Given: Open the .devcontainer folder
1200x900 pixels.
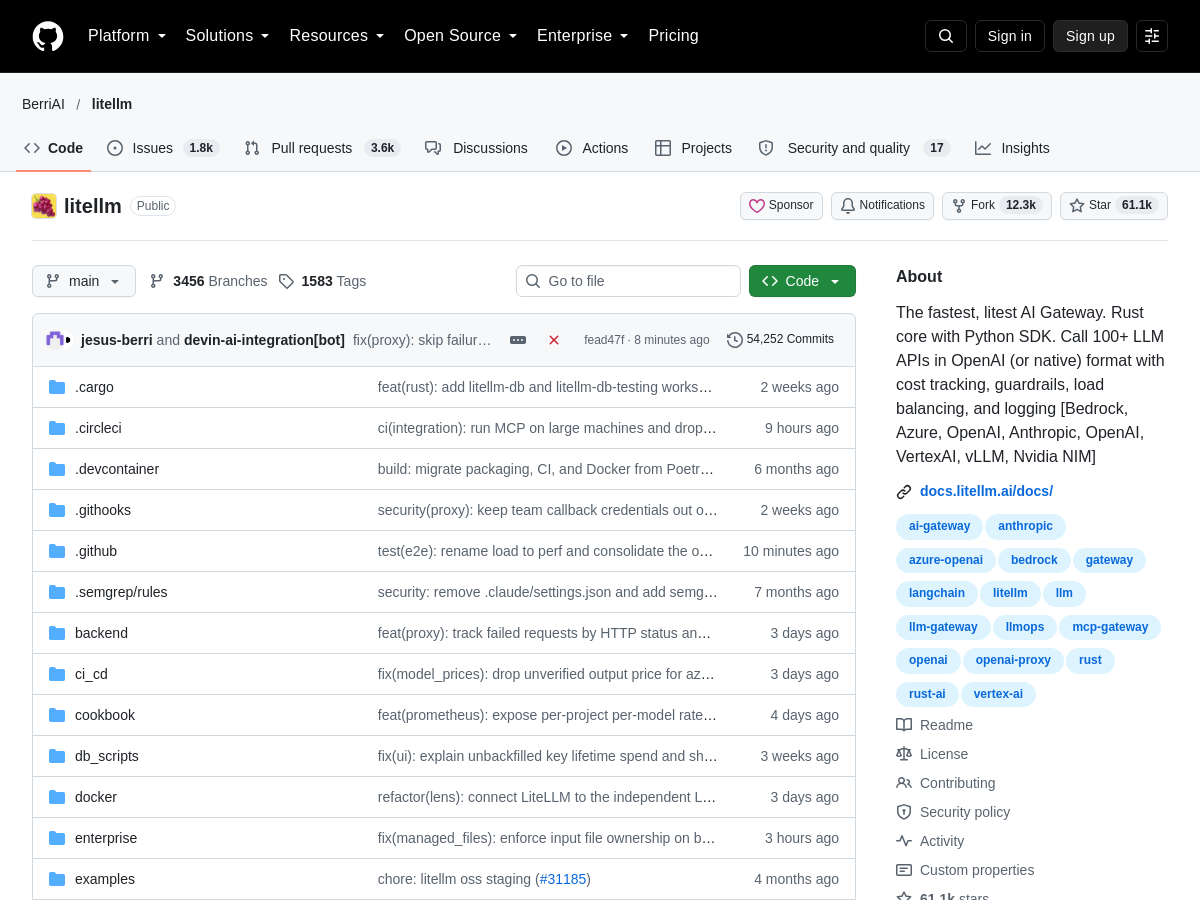Looking at the screenshot, I should point(117,469).
